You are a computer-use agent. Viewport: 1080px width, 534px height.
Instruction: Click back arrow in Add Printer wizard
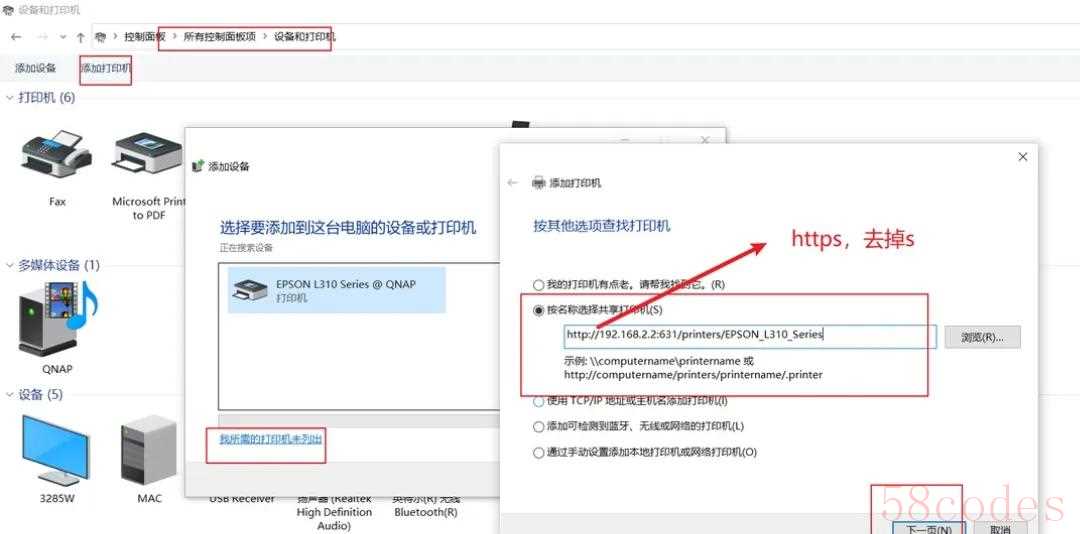tap(512, 183)
